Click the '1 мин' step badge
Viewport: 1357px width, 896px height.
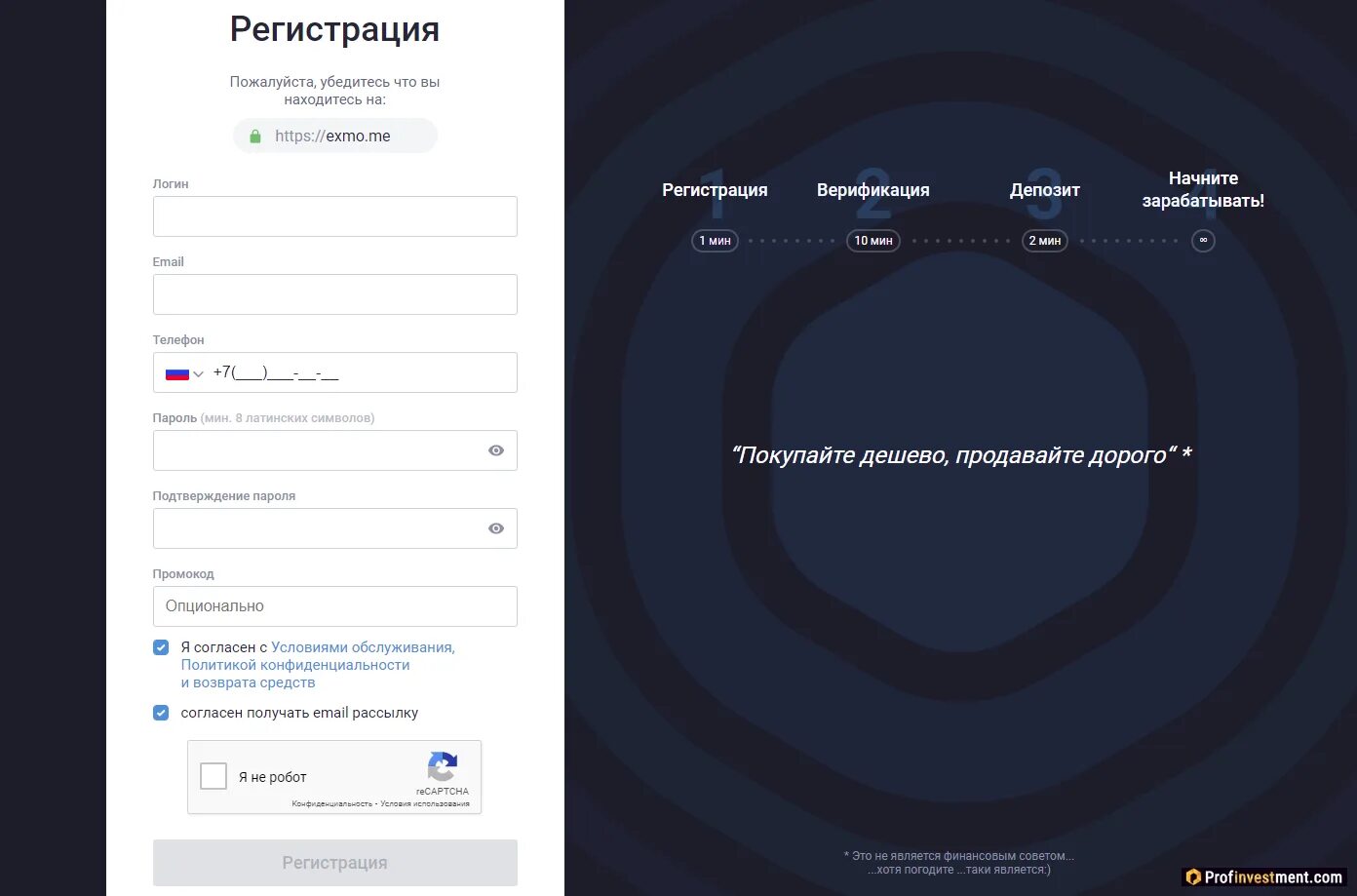click(715, 240)
